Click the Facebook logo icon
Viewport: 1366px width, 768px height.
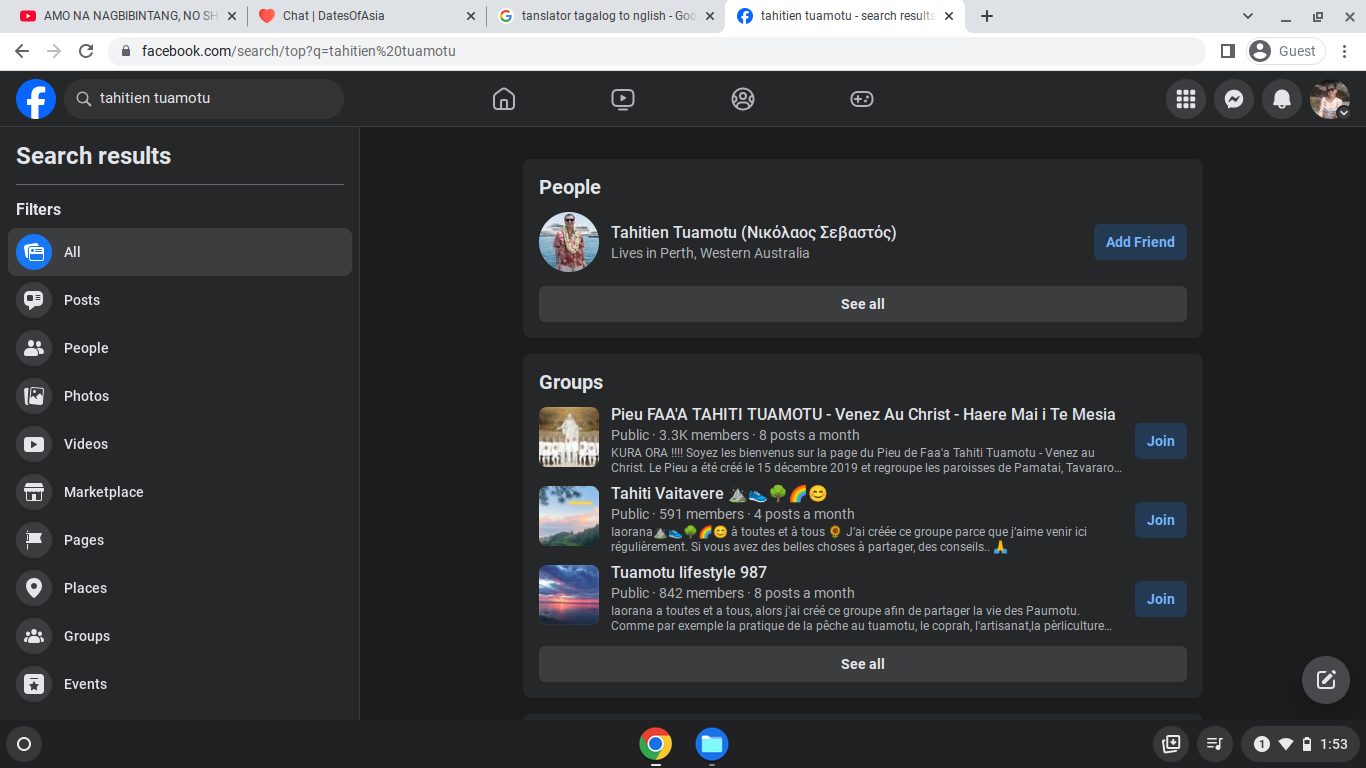[36, 99]
